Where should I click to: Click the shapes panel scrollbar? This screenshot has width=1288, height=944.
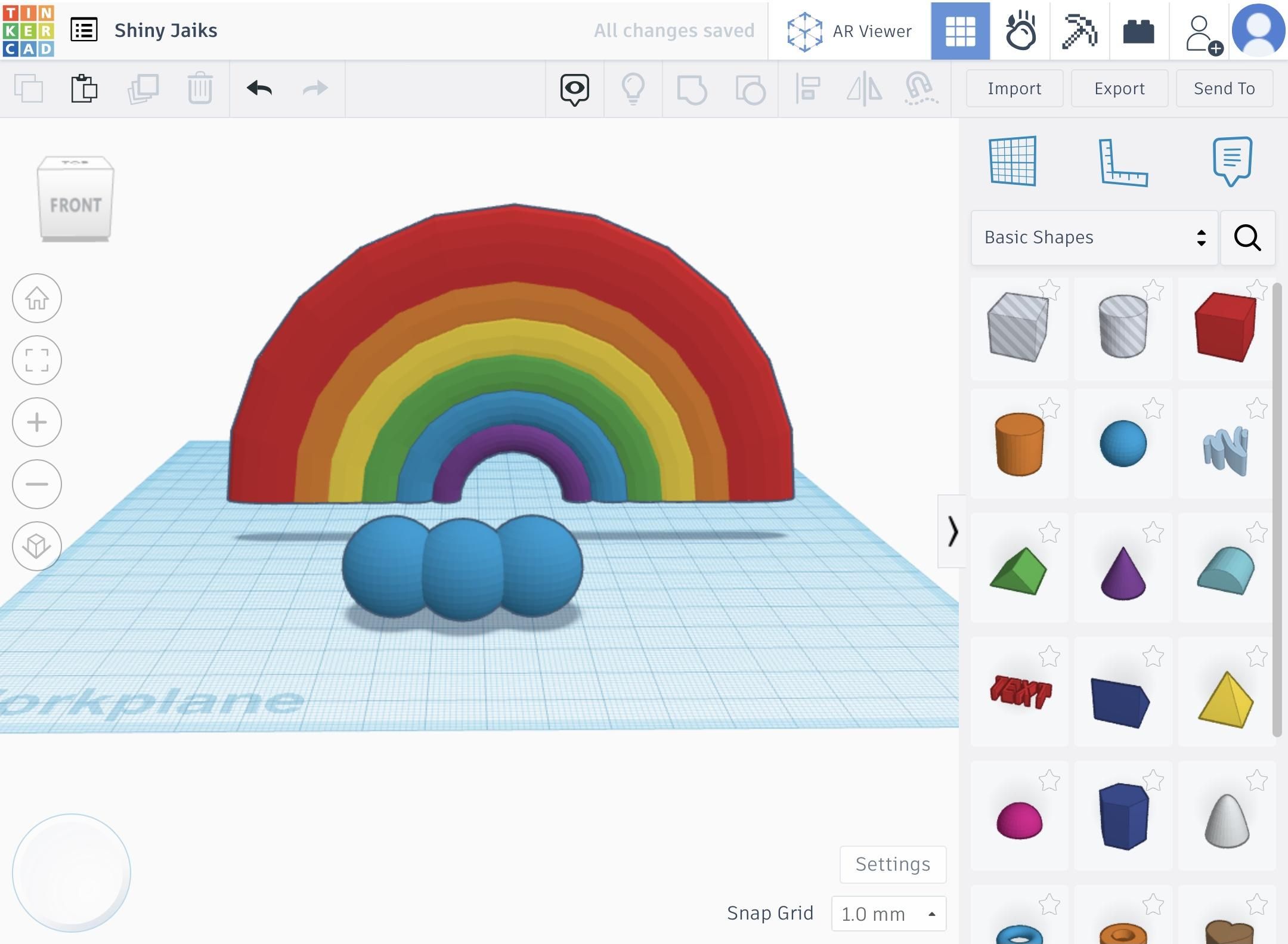1277,510
